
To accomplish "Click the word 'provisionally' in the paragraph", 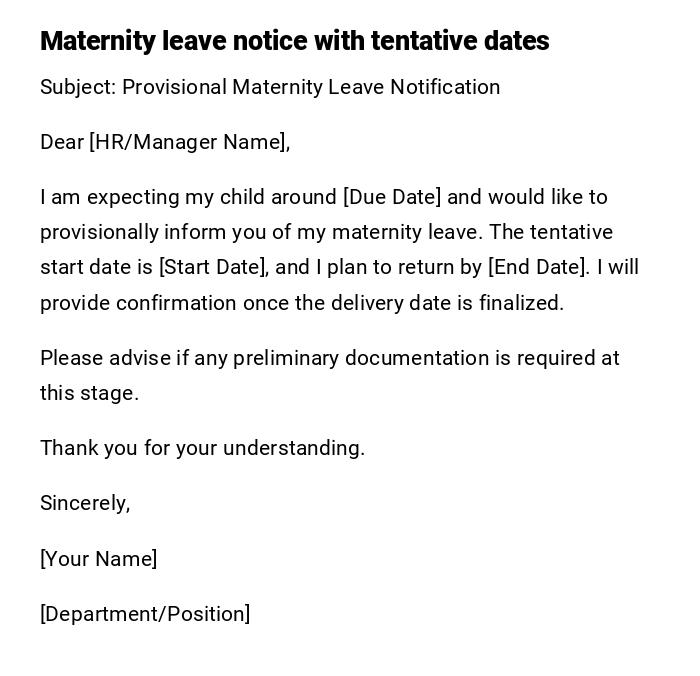I will [100, 232].
